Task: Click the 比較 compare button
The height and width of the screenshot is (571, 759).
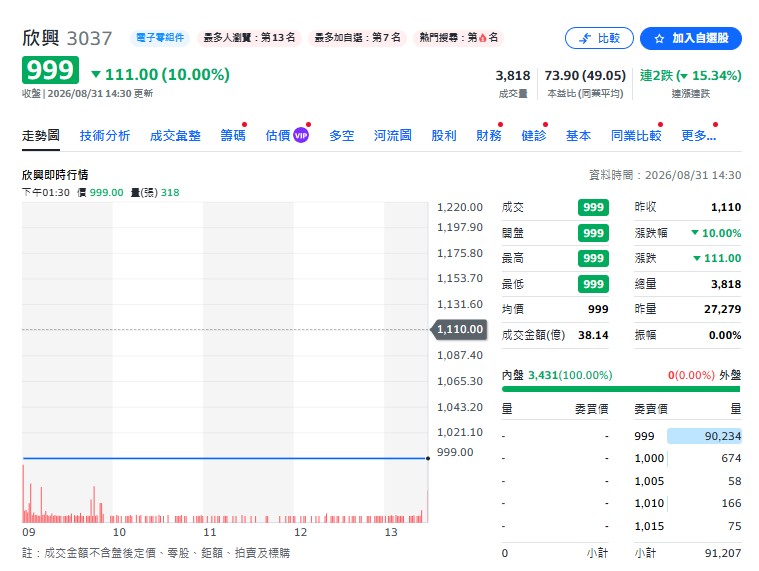Action: 599,38
